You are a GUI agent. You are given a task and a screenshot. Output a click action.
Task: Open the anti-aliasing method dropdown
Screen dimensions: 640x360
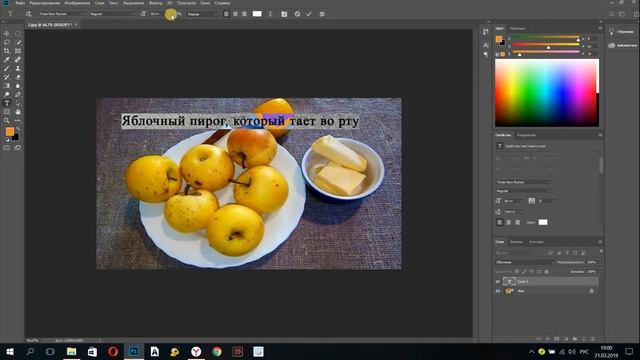click(202, 14)
